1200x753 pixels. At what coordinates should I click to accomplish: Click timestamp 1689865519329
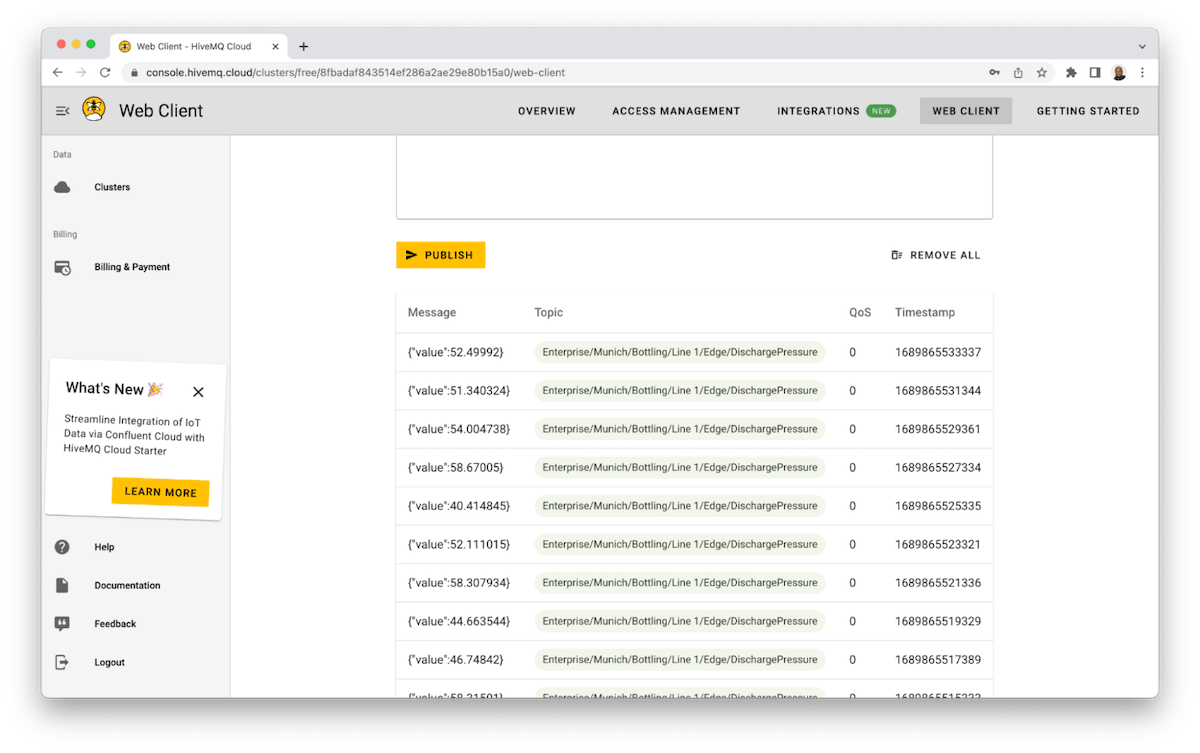click(x=938, y=621)
